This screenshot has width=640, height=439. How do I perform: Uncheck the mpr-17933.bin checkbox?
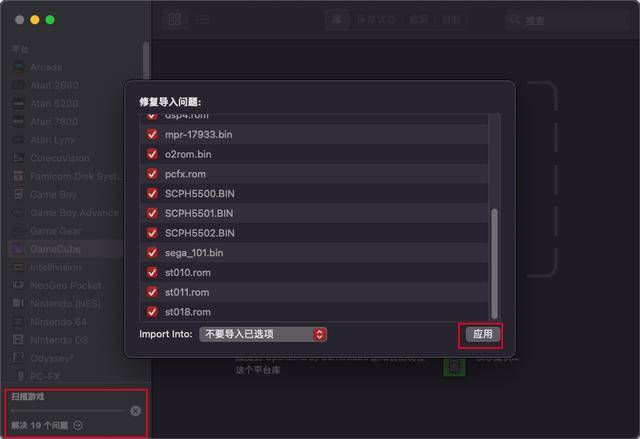coord(152,134)
